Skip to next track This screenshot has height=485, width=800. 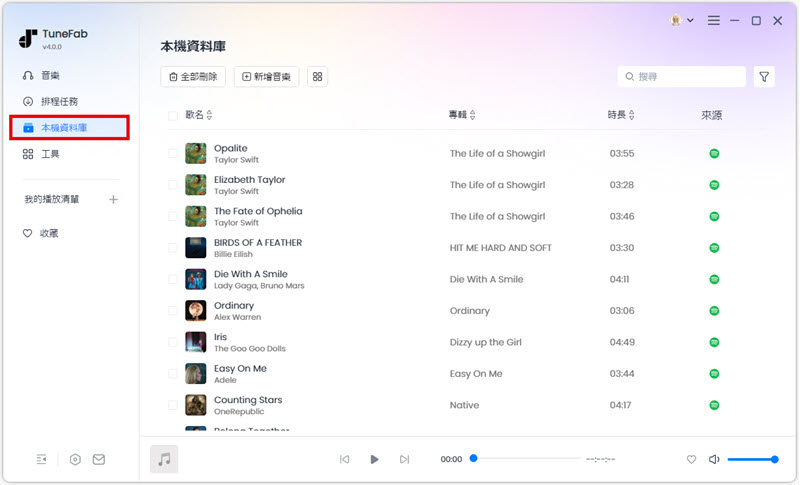404,460
